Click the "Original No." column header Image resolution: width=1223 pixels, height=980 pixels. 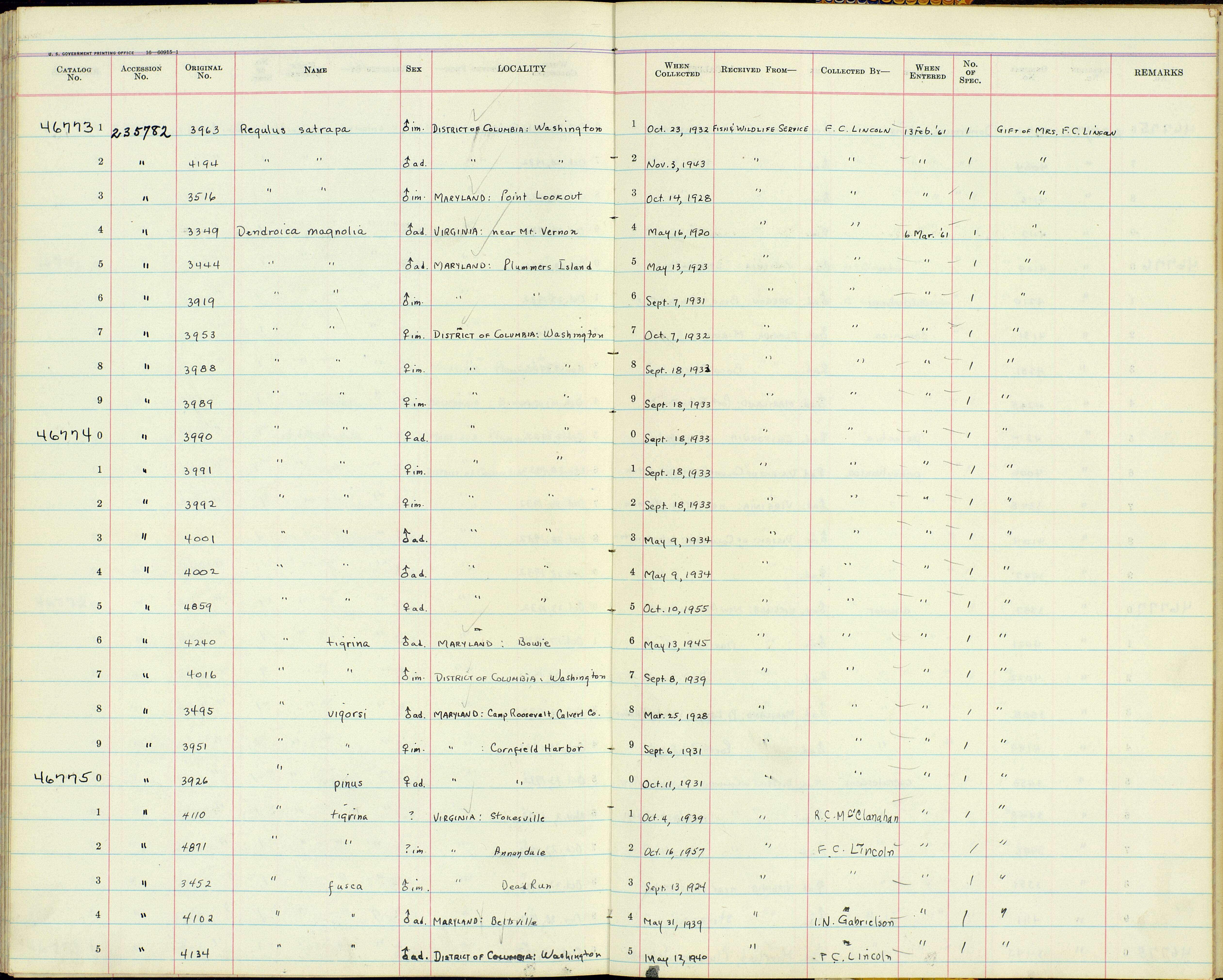(204, 72)
